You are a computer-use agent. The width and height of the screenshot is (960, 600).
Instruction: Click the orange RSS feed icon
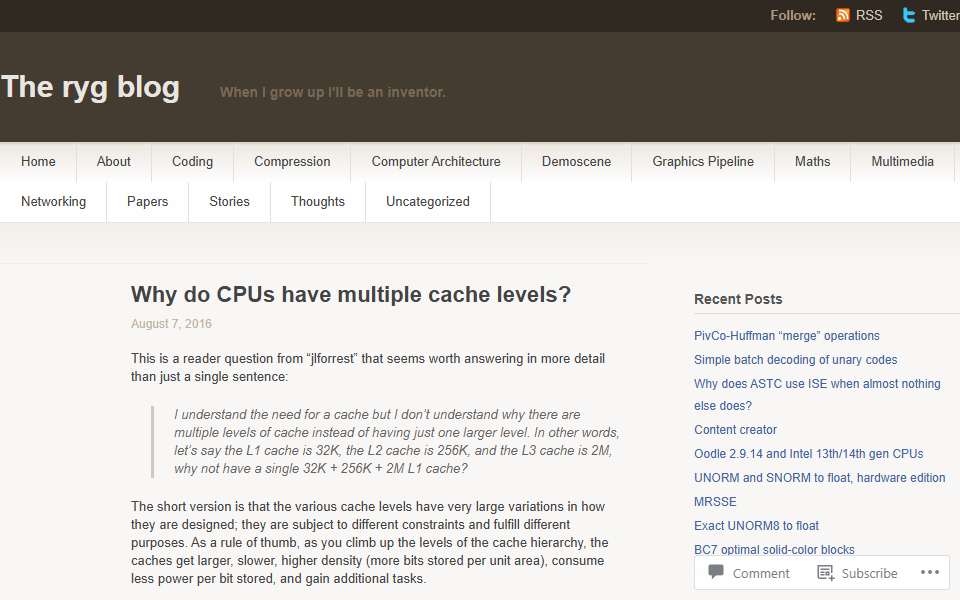click(843, 15)
